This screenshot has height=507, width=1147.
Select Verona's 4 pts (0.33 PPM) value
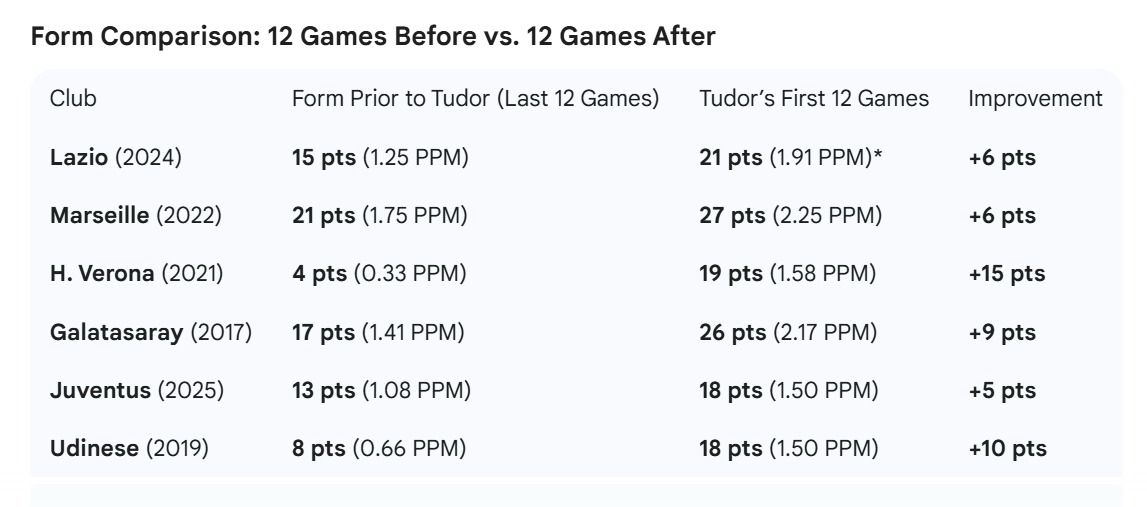(x=379, y=273)
